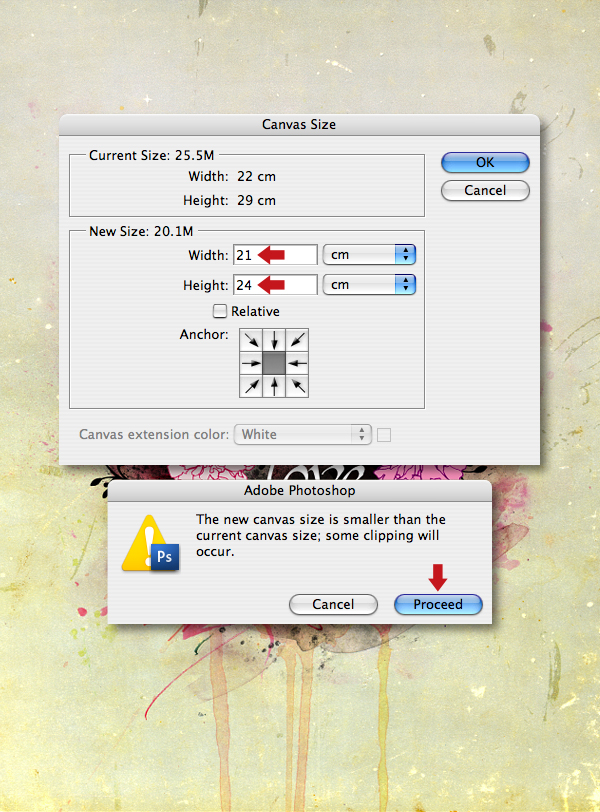Screen dimensions: 600x812
Task: Set anchor to top-right arrow
Action: pos(297,340)
